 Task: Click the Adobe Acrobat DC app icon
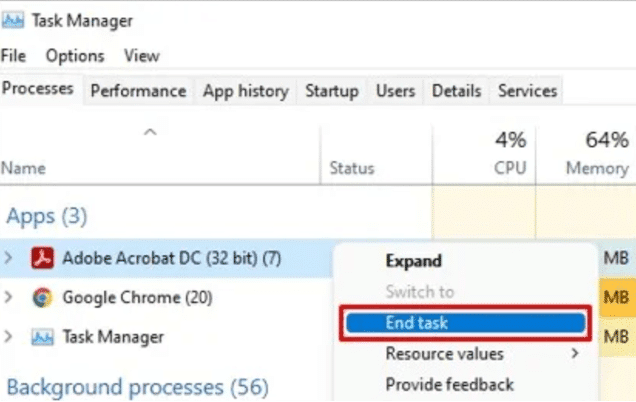point(43,258)
